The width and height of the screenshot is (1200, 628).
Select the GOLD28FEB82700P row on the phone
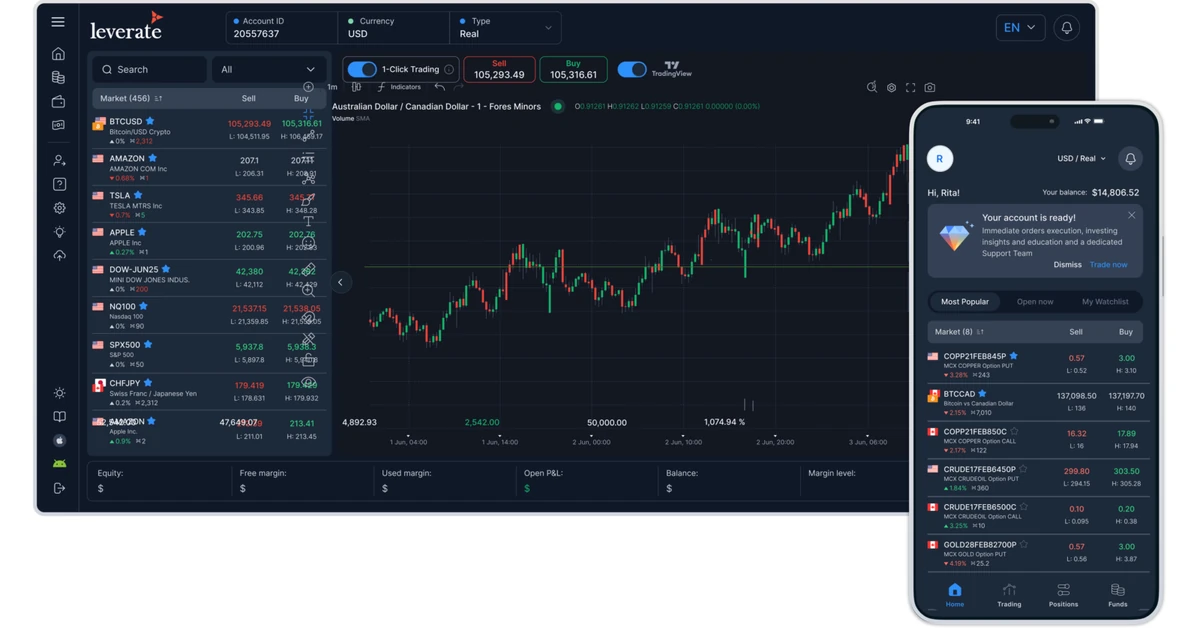tap(1038, 552)
